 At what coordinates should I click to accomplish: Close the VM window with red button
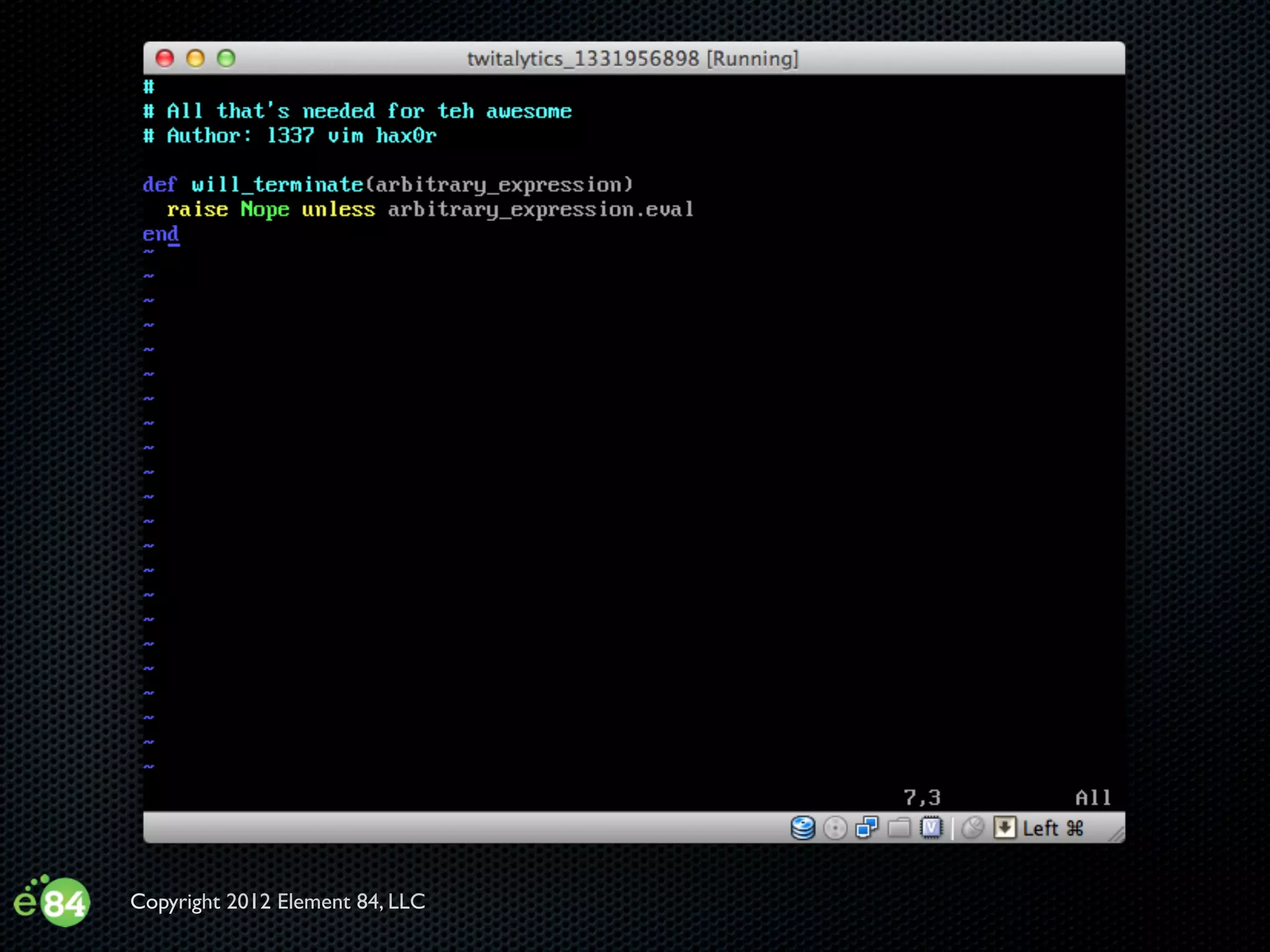click(165, 58)
